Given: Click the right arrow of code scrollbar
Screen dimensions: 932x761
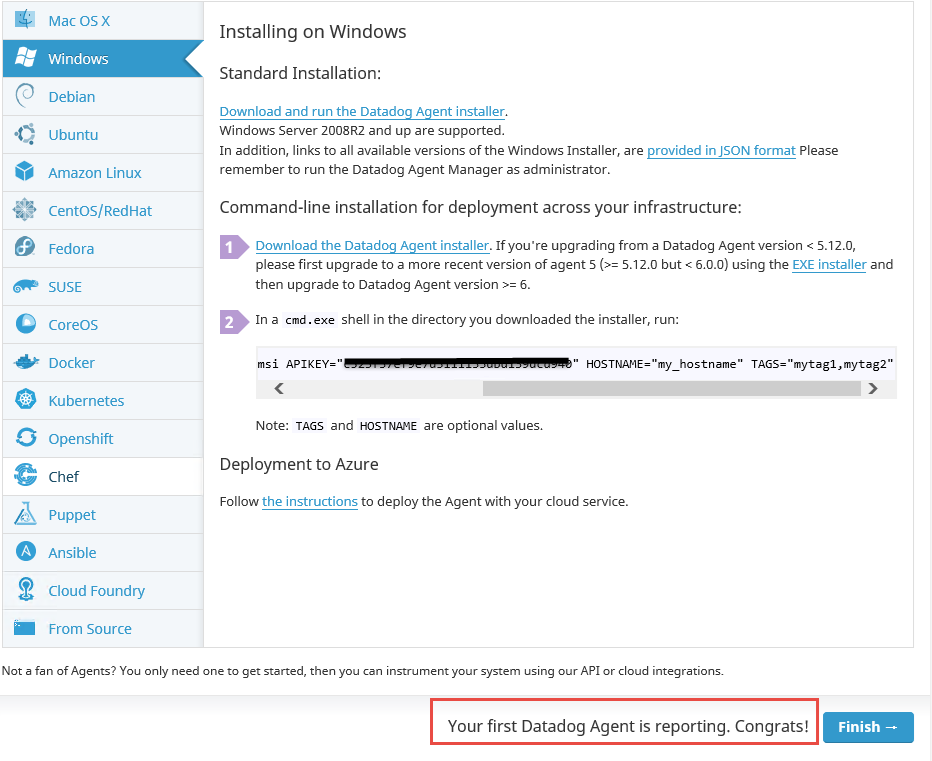Looking at the screenshot, I should click(x=873, y=389).
